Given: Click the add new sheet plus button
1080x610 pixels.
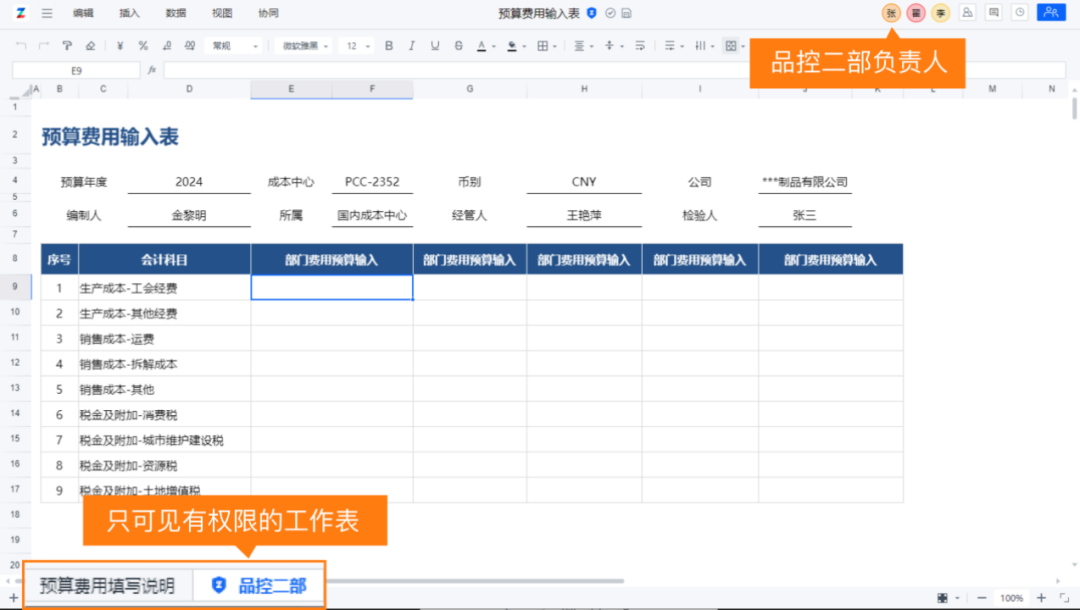Looking at the screenshot, I should click(12, 597).
